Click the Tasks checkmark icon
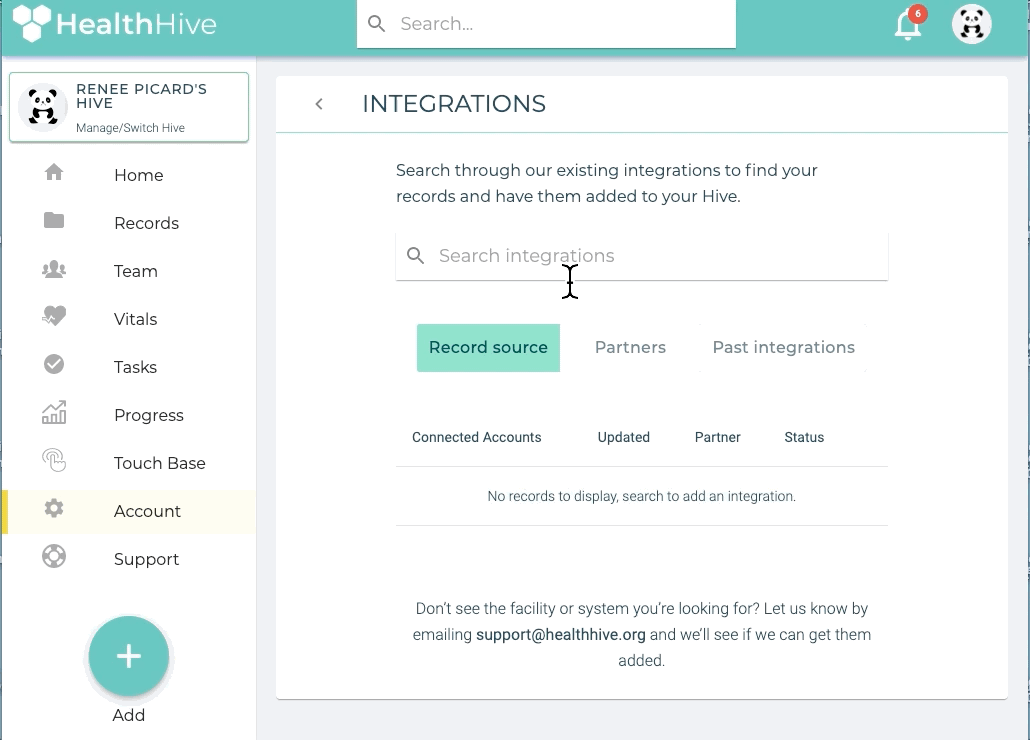 click(x=54, y=365)
